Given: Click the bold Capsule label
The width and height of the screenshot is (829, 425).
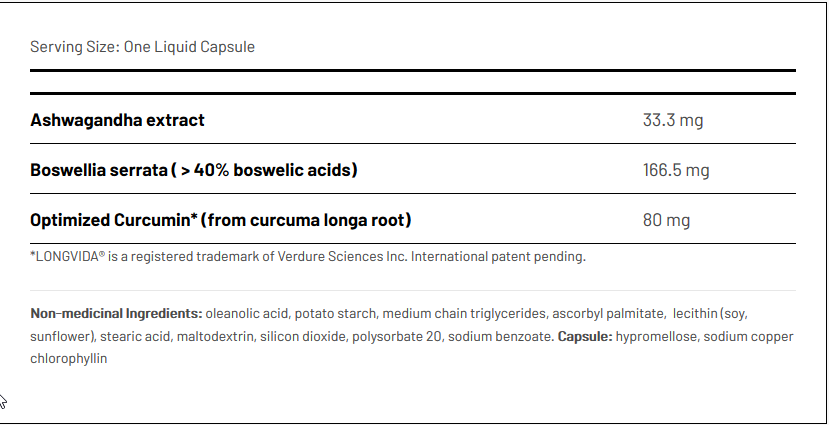Looking at the screenshot, I should [586, 336].
